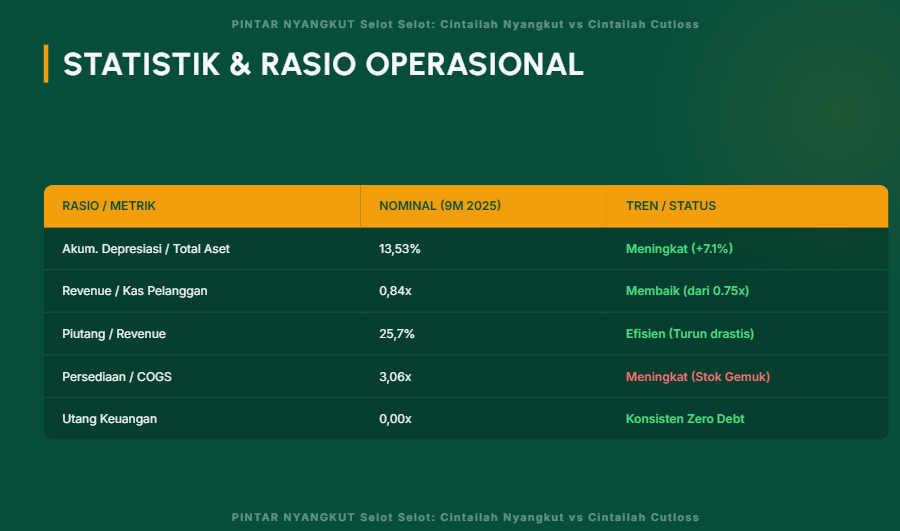The height and width of the screenshot is (531, 900).
Task: Click the 'Efisien (Turun drastis)' status text
Action: [690, 334]
